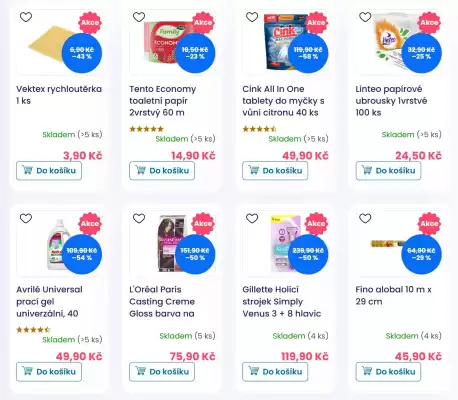458x400 pixels.
Task: Toggle wishlist heart on Tento Economy toilet paper
Action: (139, 17)
